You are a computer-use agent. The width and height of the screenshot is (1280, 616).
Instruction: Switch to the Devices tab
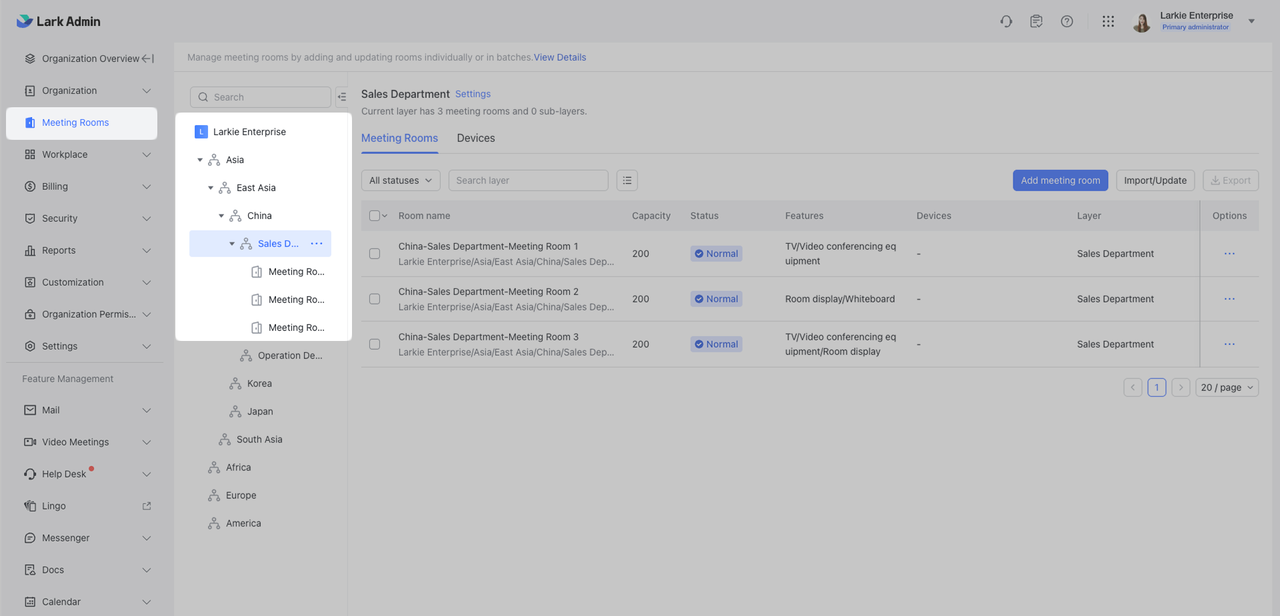[476, 138]
